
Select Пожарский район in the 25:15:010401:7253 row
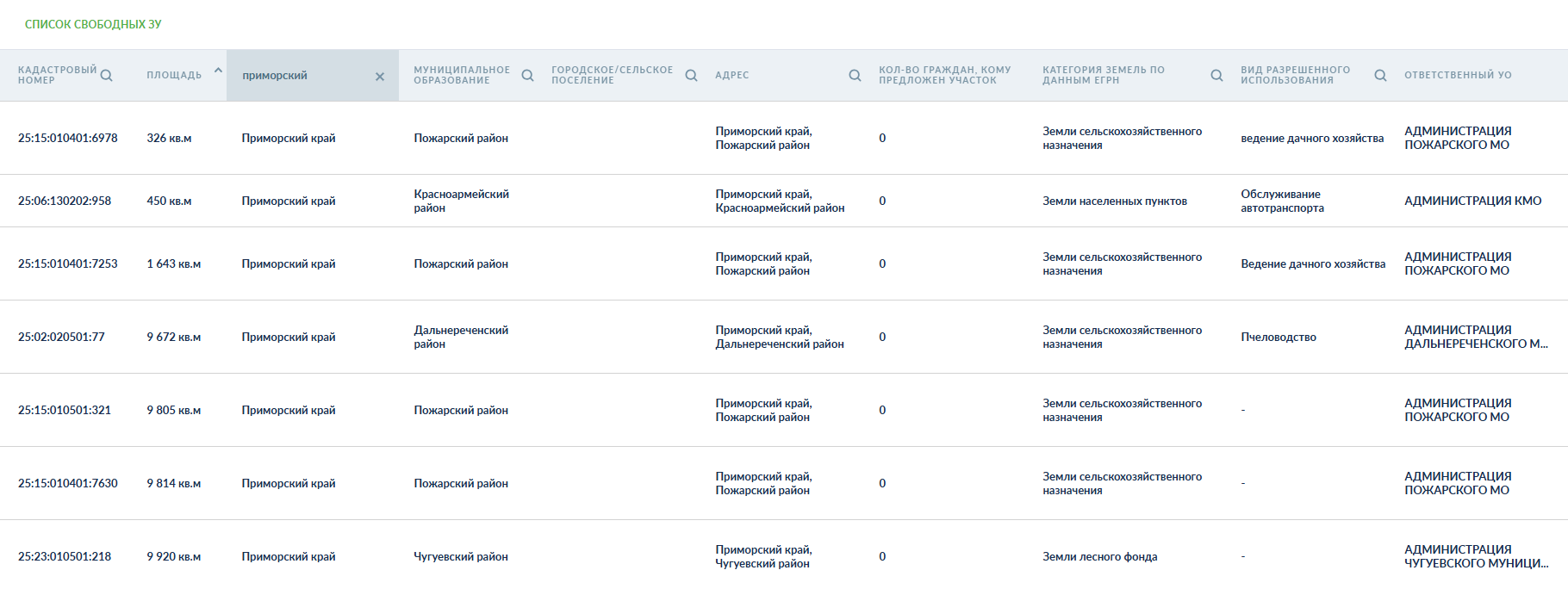click(x=461, y=263)
